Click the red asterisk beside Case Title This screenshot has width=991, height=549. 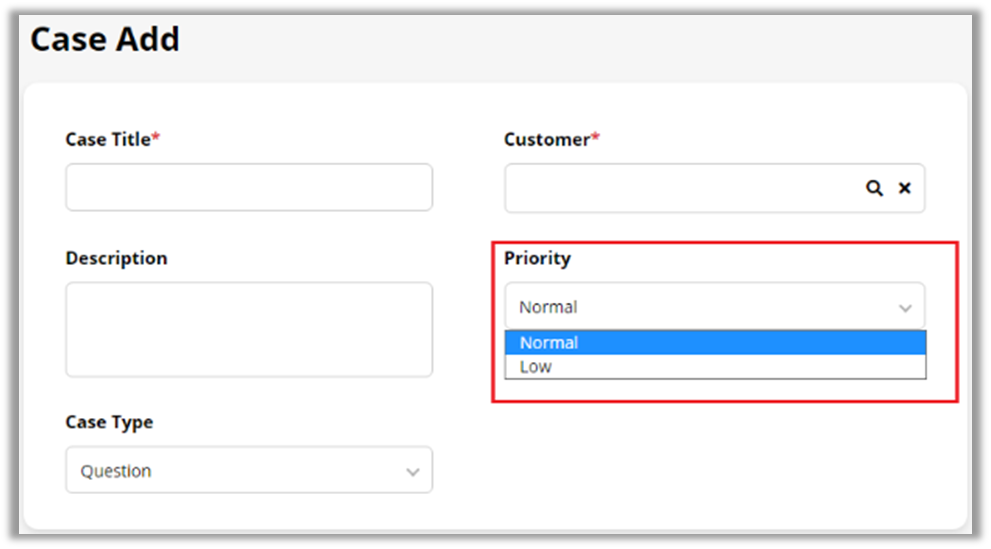(x=156, y=139)
